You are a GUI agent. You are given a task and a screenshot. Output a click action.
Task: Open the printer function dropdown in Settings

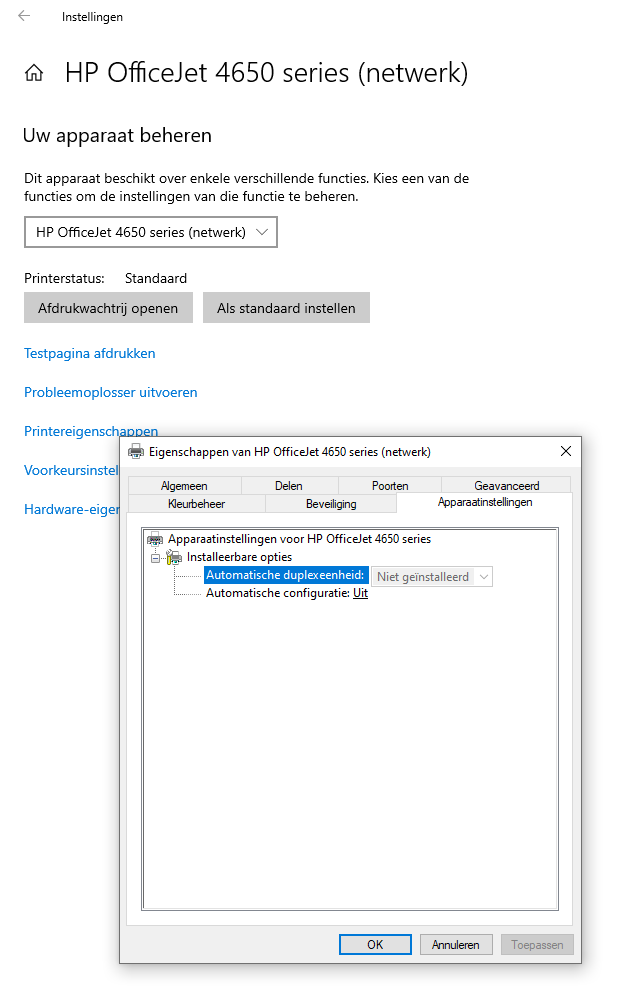(x=151, y=232)
